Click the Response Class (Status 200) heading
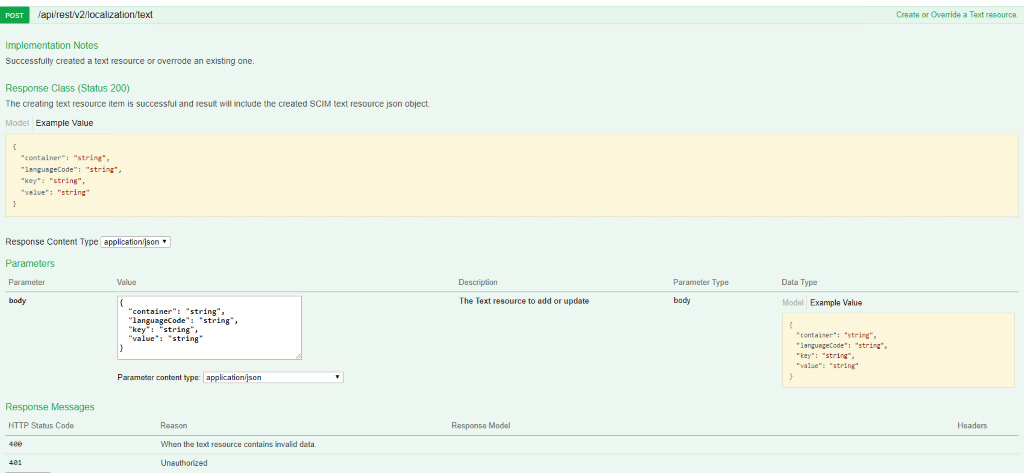Viewport: 1024px width, 473px height. [67, 88]
